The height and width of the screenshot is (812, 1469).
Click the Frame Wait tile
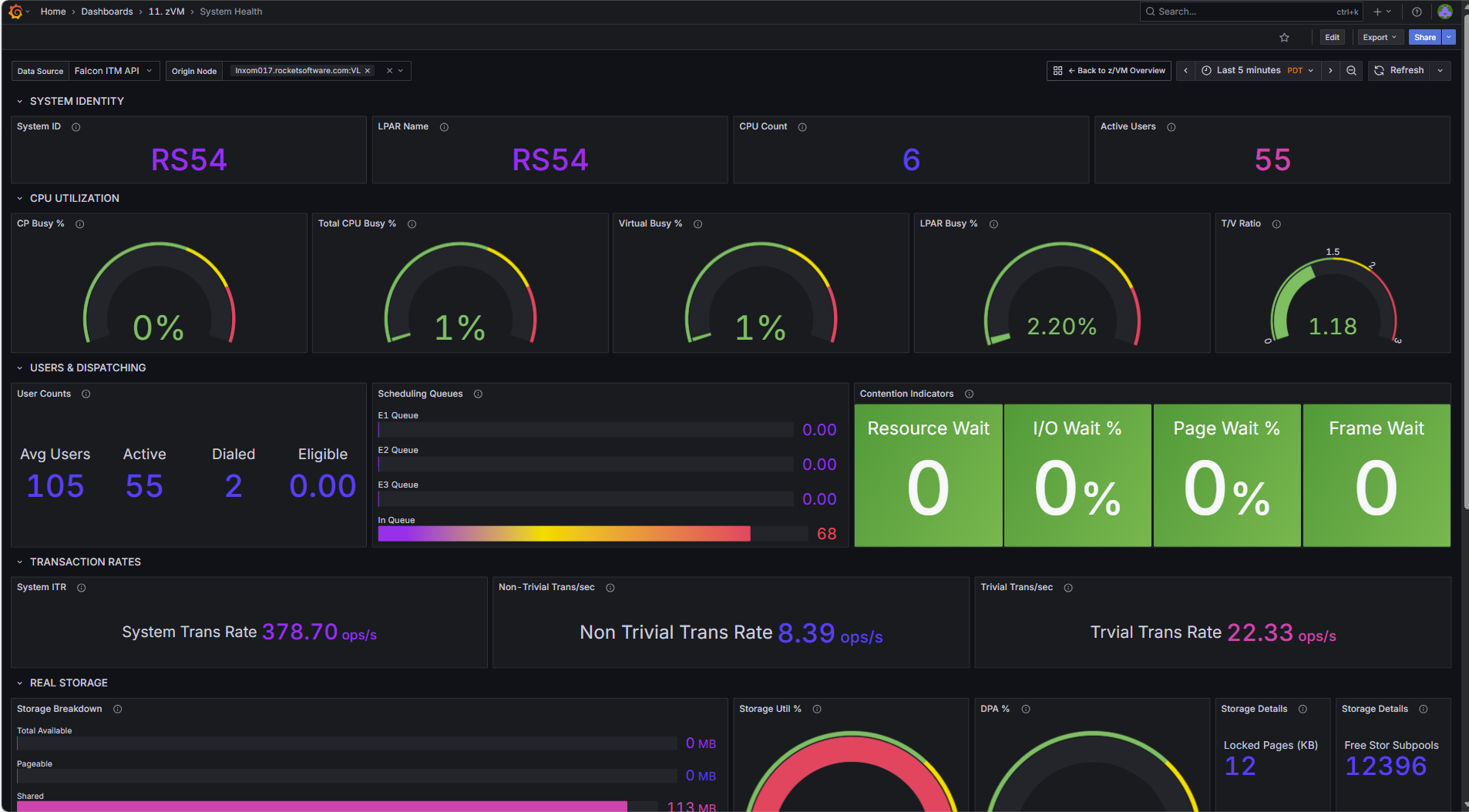tap(1377, 475)
